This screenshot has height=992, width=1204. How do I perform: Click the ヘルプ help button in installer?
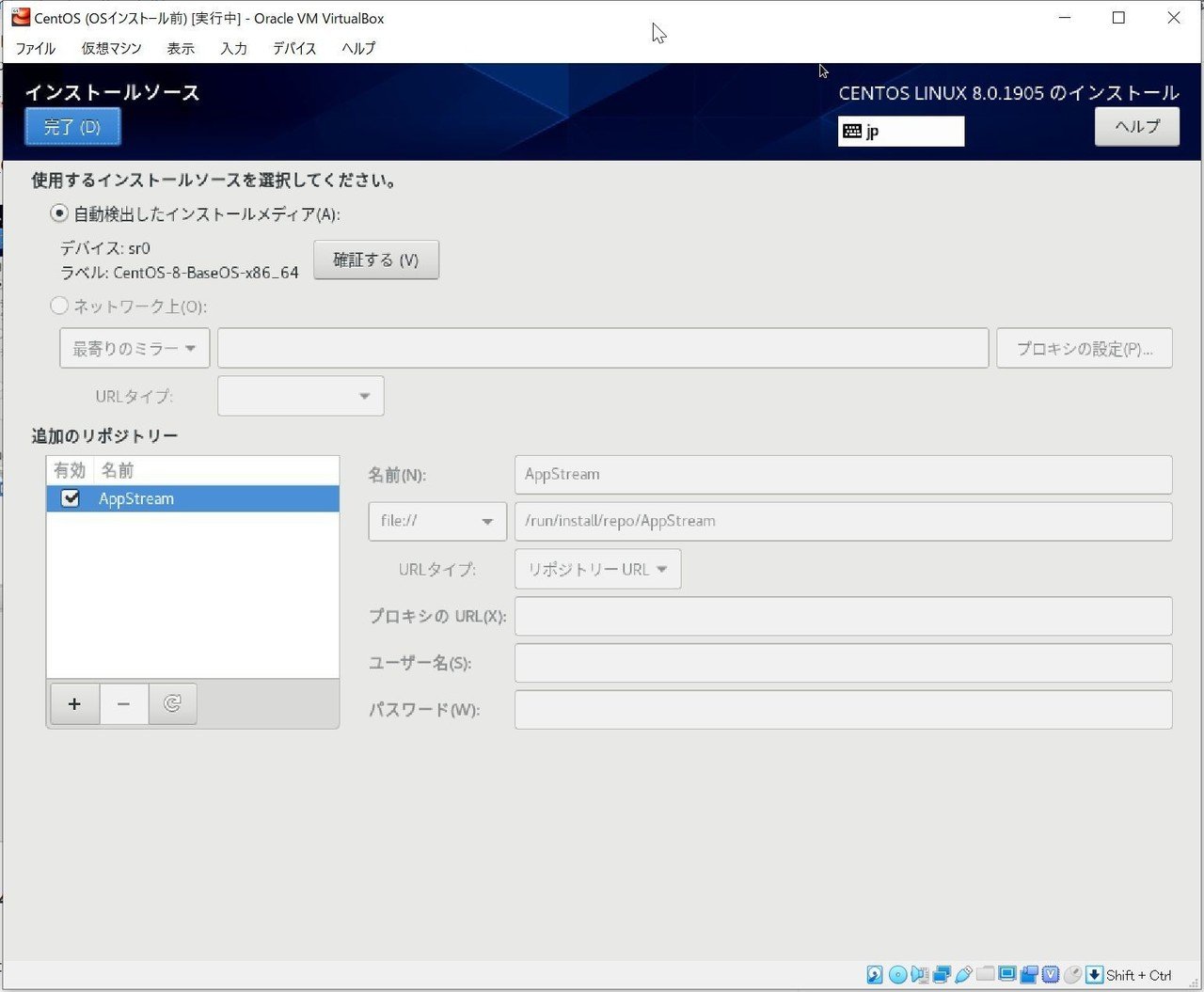1137,127
